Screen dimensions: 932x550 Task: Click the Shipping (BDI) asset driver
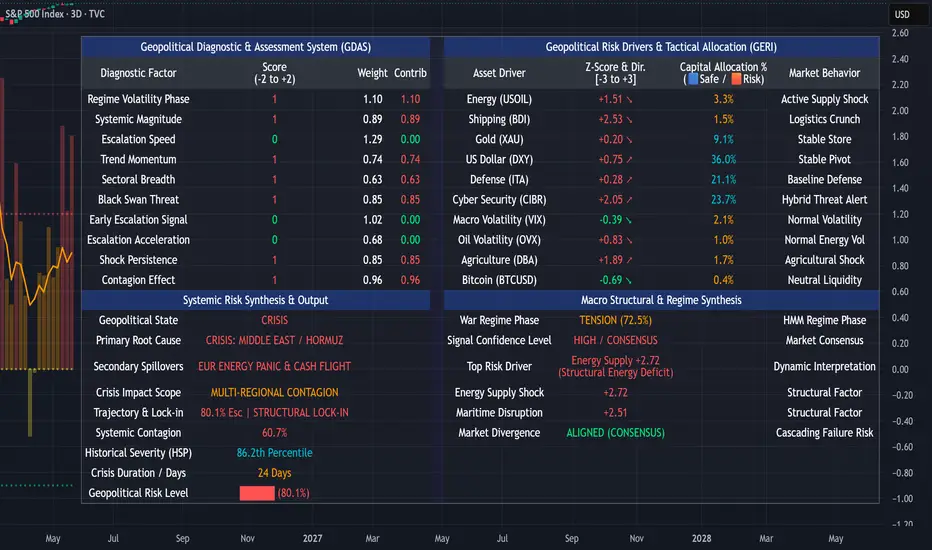(x=499, y=120)
